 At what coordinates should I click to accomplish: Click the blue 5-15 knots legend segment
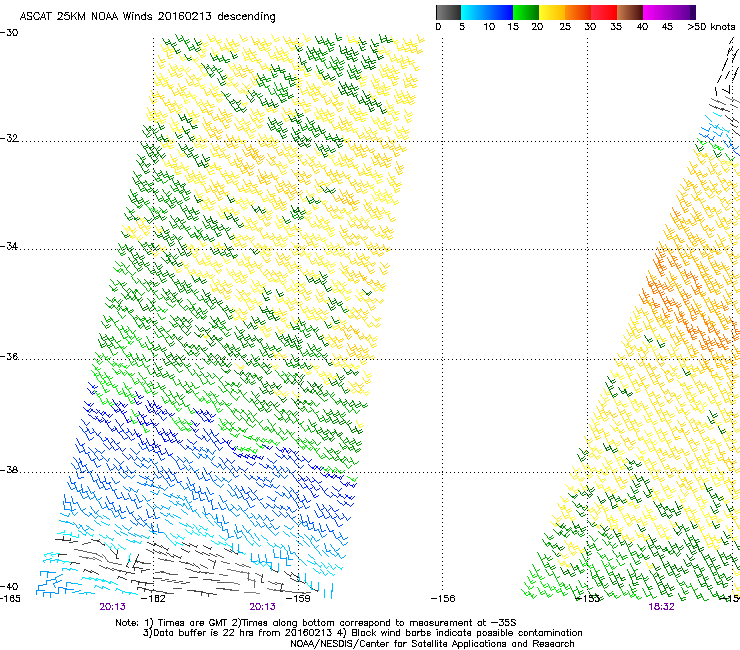point(487,12)
